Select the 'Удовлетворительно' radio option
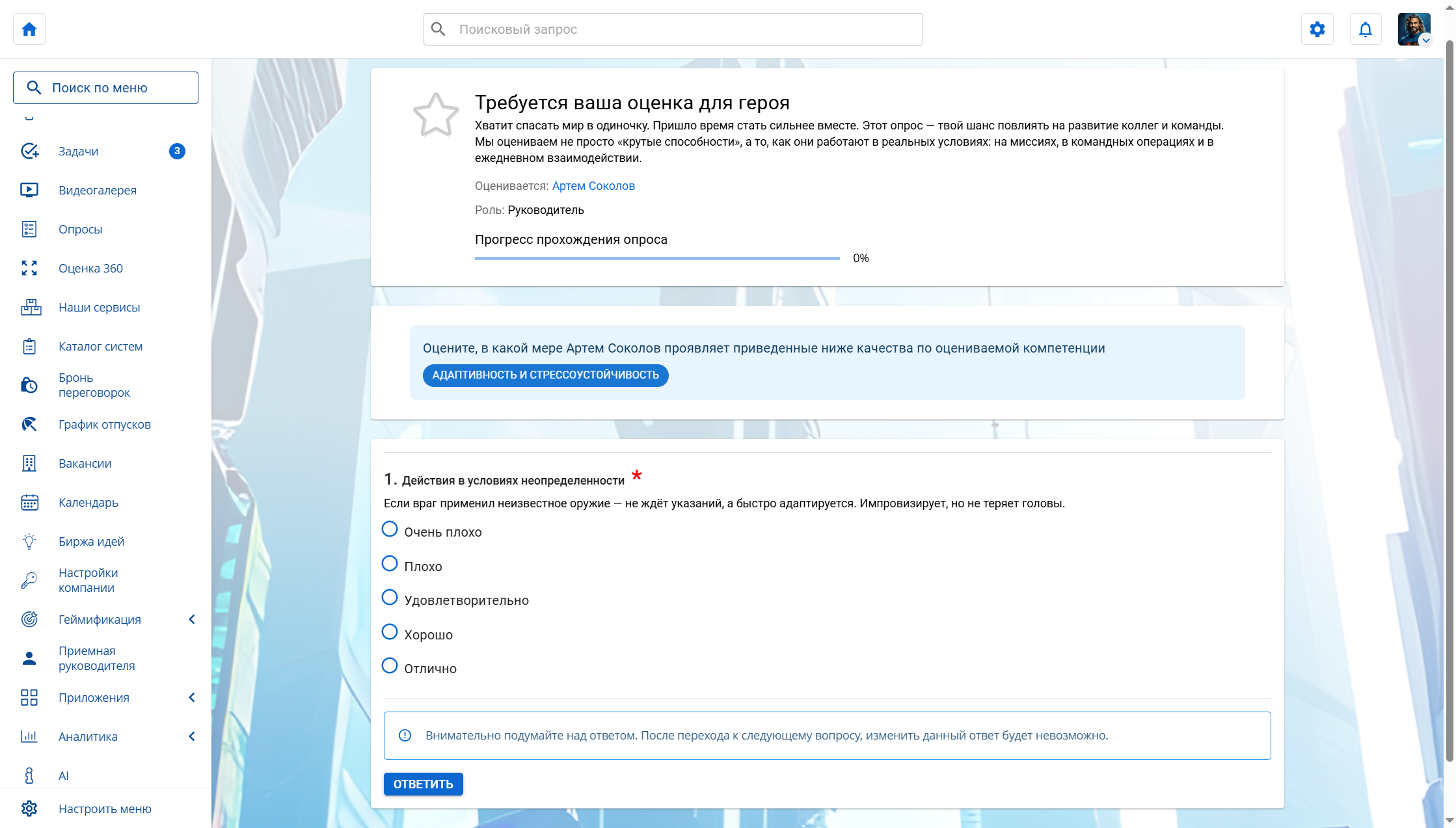The height and width of the screenshot is (828, 1456). tap(390, 598)
